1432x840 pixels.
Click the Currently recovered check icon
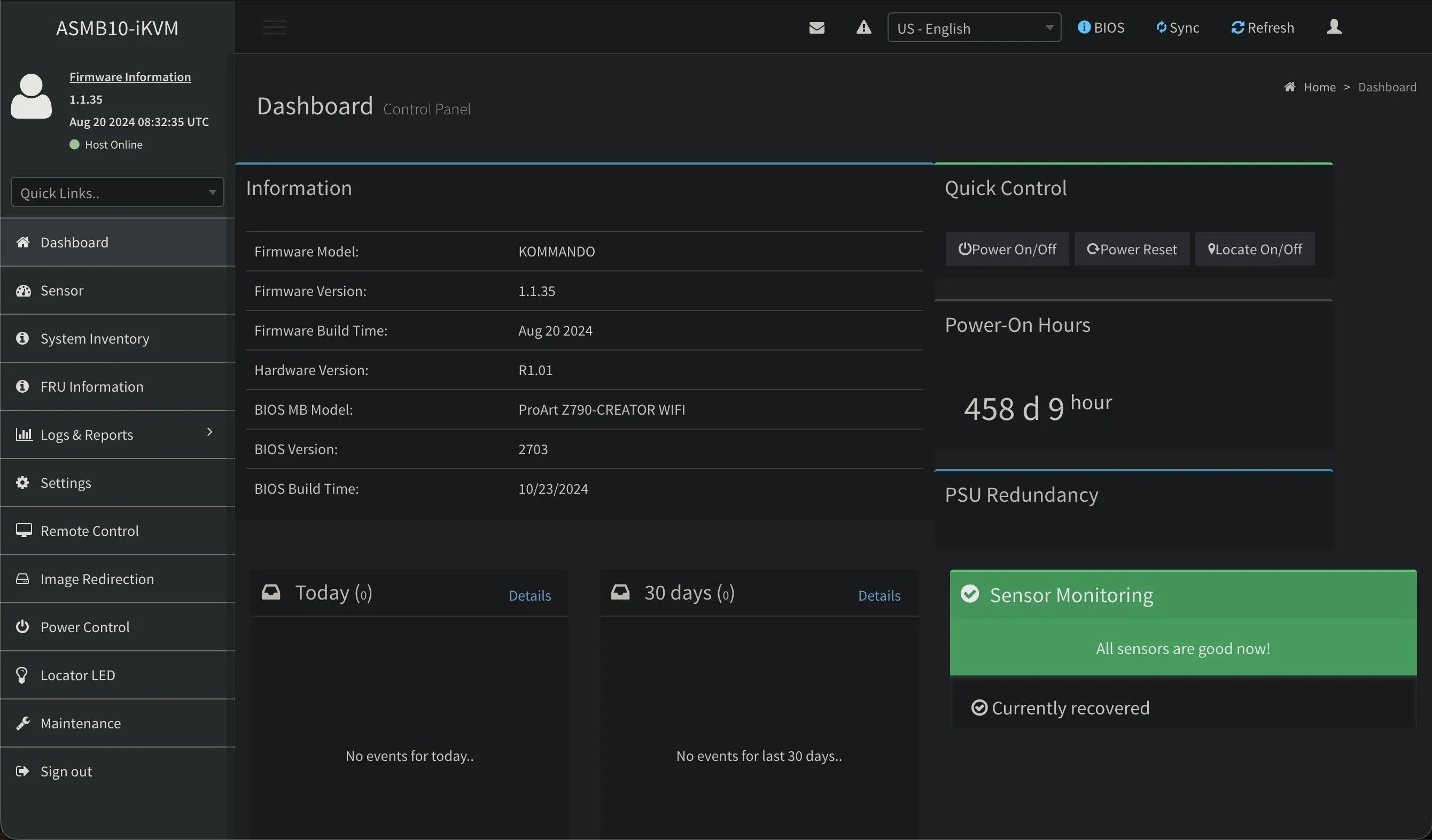(979, 708)
